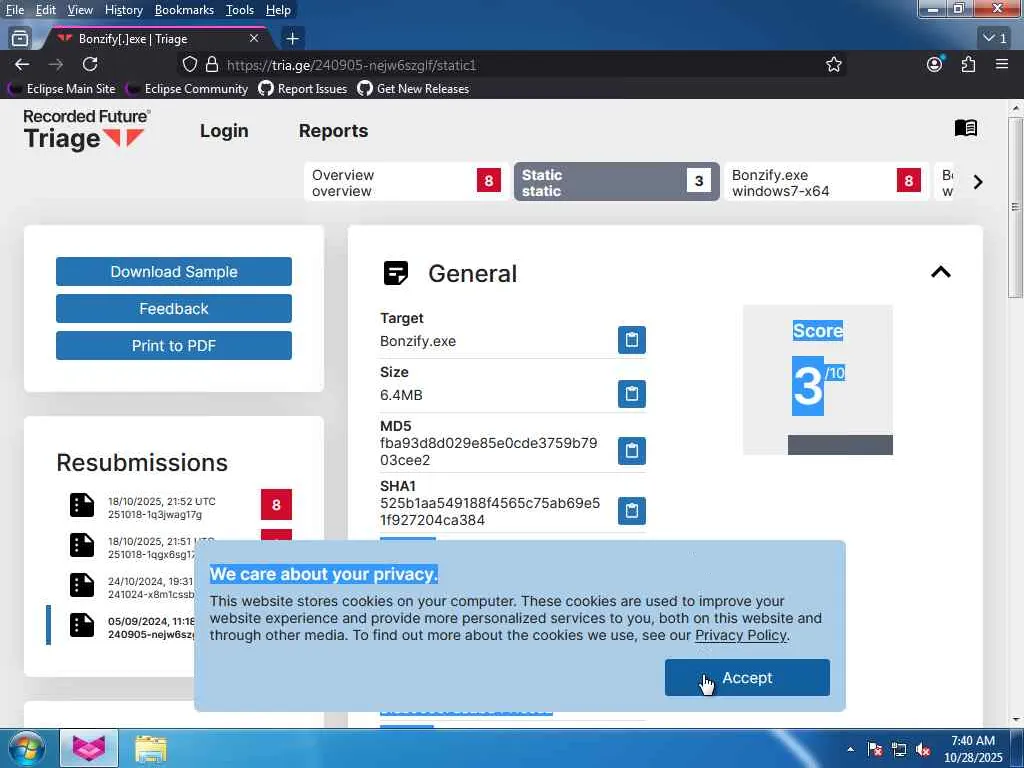Viewport: 1024px width, 768px height.
Task: Open the Firefox View icon
Action: pos(20,39)
